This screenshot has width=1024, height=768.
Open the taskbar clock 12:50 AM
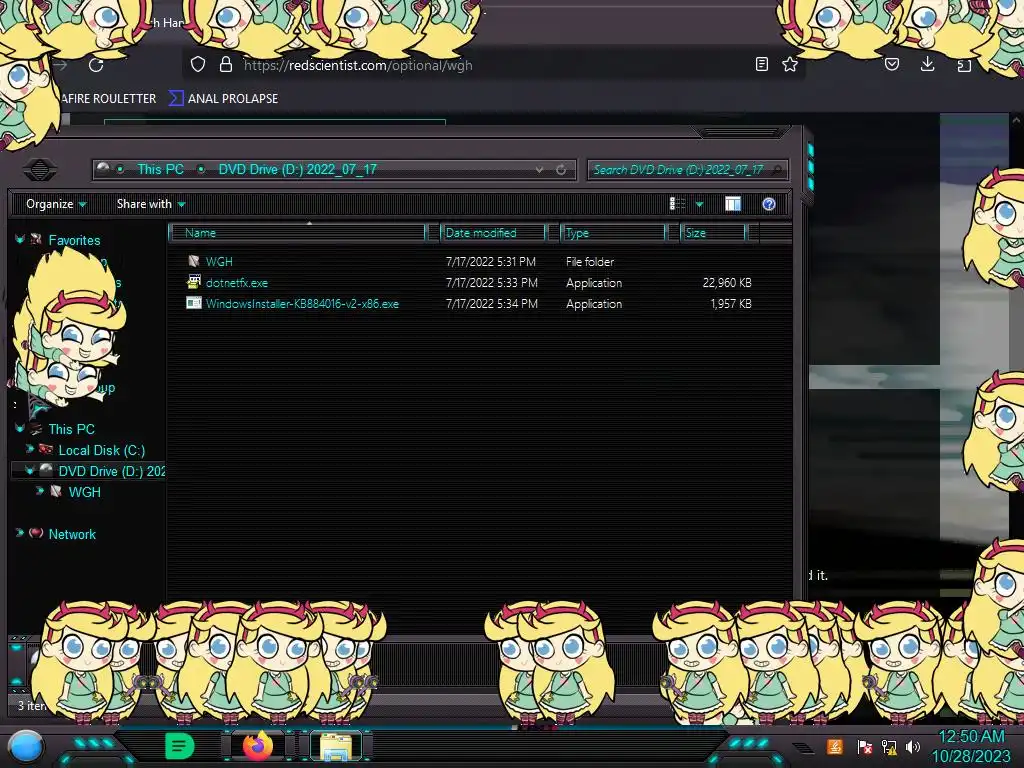[x=971, y=746]
